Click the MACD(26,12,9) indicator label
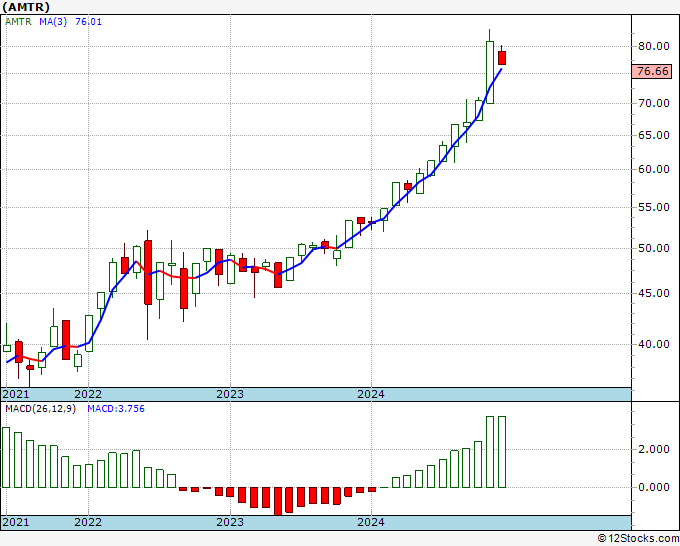 tap(40, 409)
